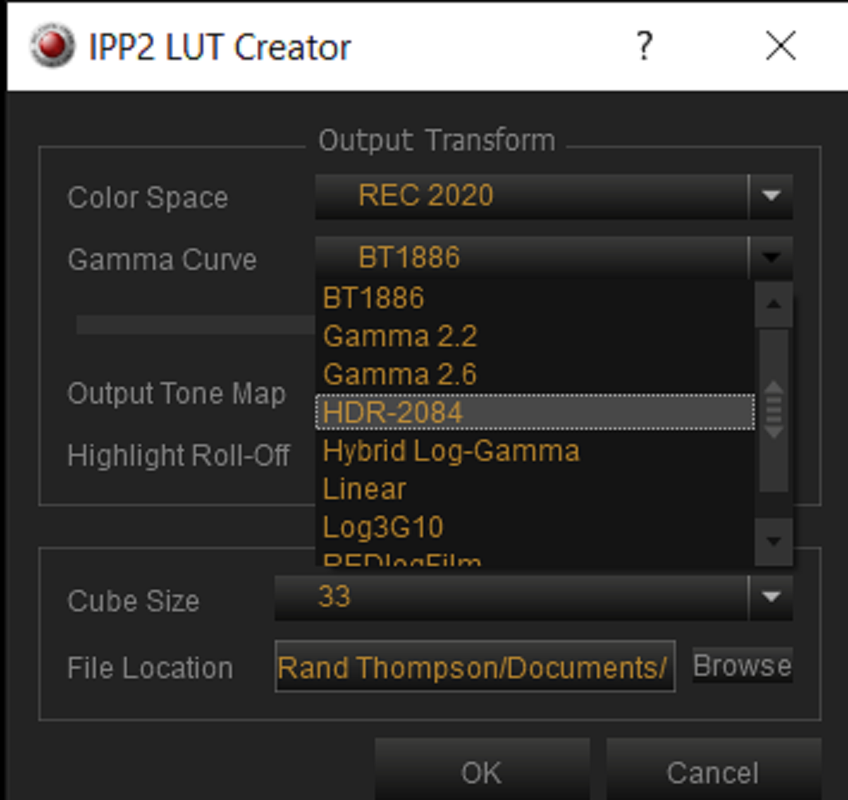848x800 pixels.
Task: Click the question mark help button
Action: coord(644,45)
